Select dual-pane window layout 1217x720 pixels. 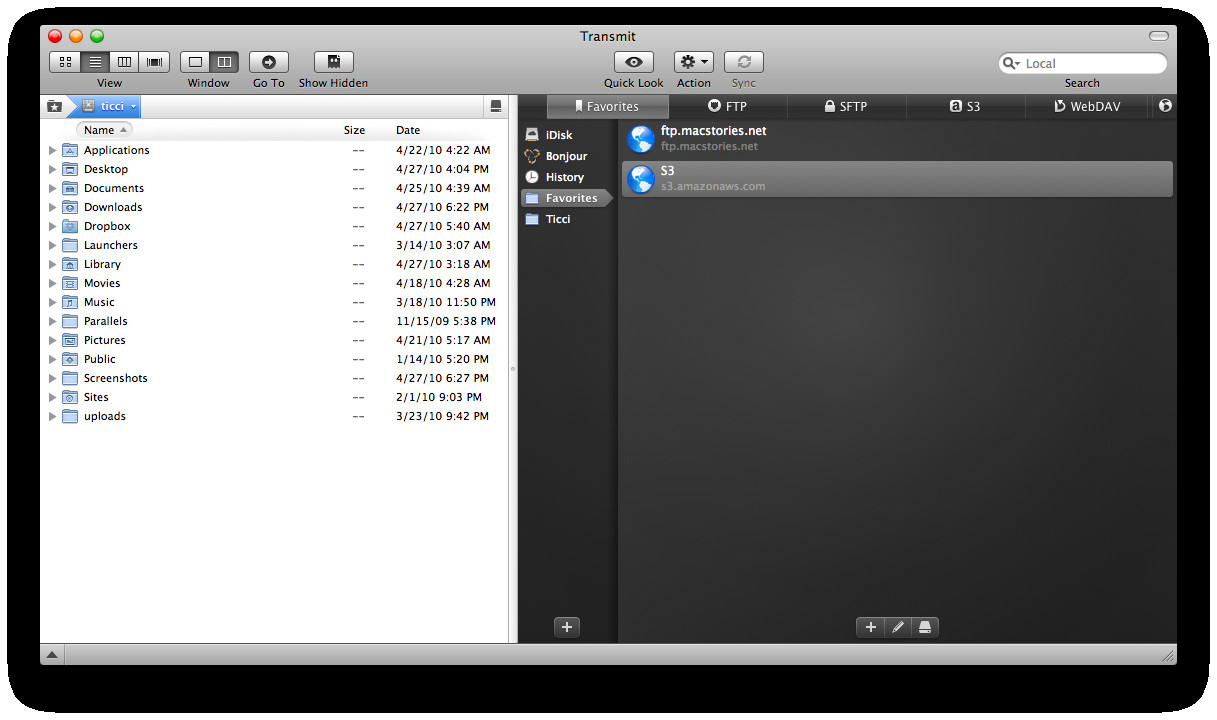pos(224,62)
